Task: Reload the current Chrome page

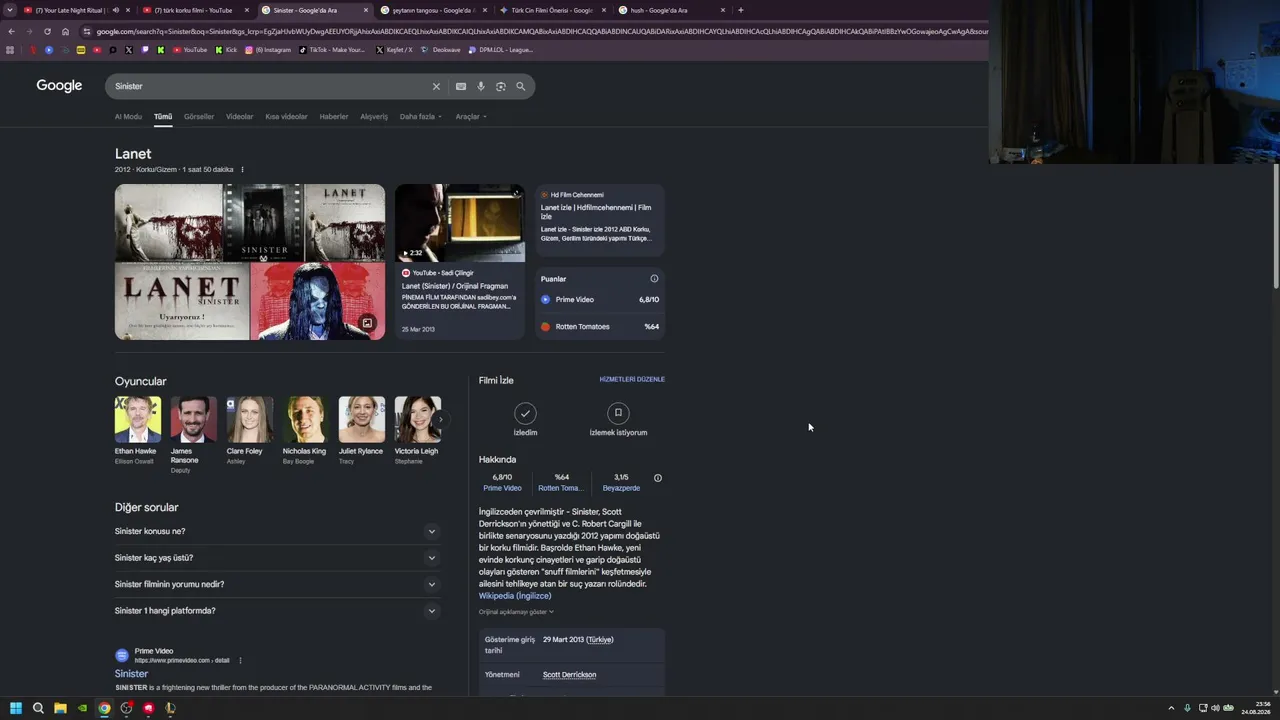Action: pyautogui.click(x=47, y=31)
